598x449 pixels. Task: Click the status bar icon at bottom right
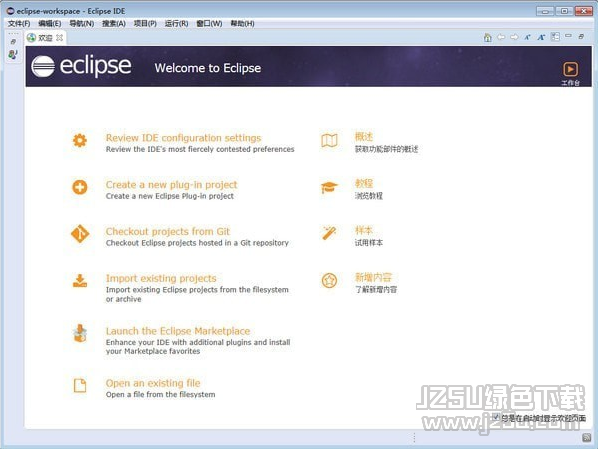click(x=587, y=438)
